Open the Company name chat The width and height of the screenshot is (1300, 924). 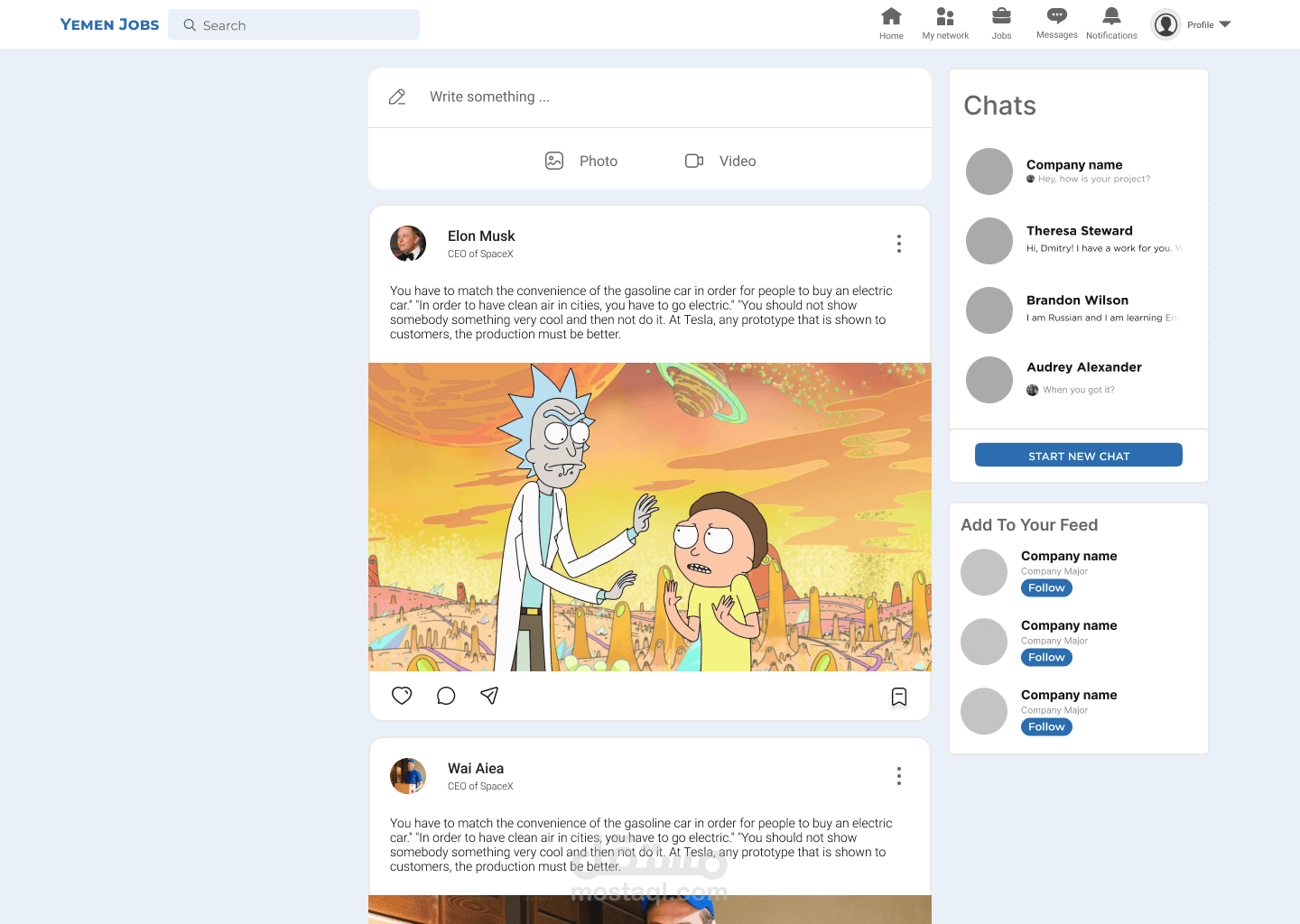[x=1079, y=171]
